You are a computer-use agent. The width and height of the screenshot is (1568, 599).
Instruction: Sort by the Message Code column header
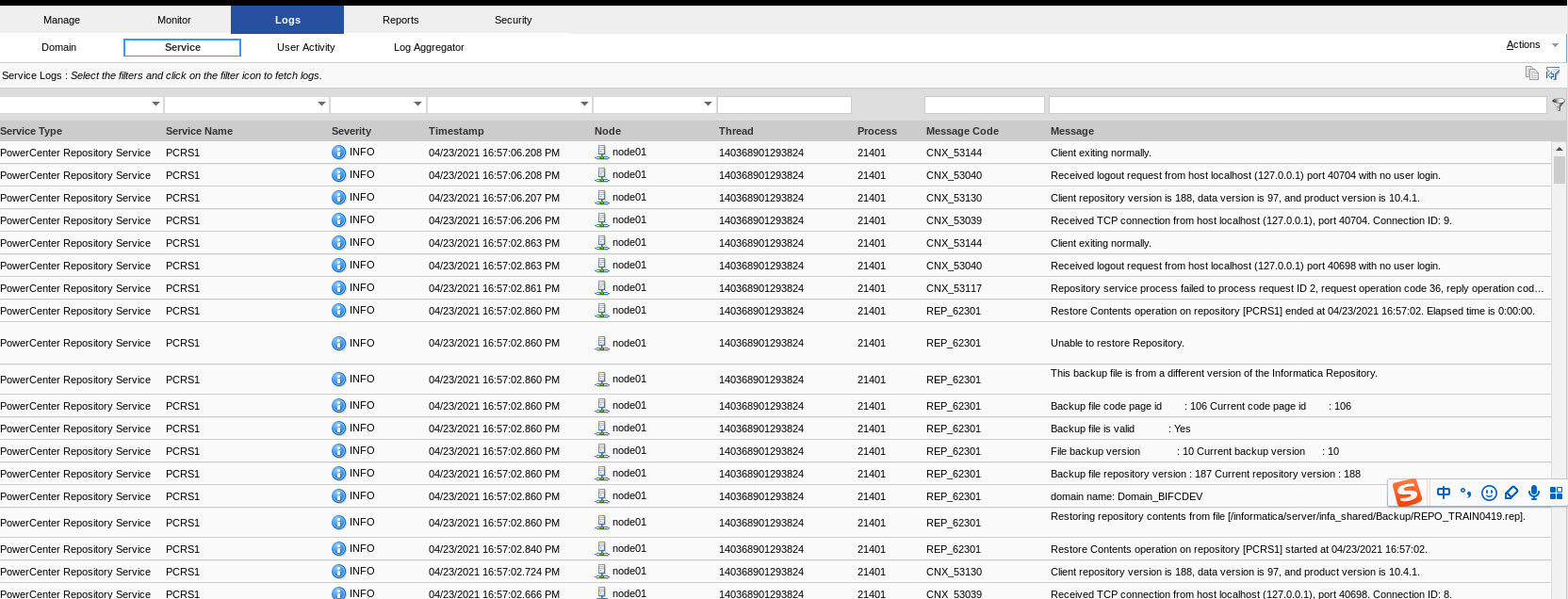(x=962, y=131)
